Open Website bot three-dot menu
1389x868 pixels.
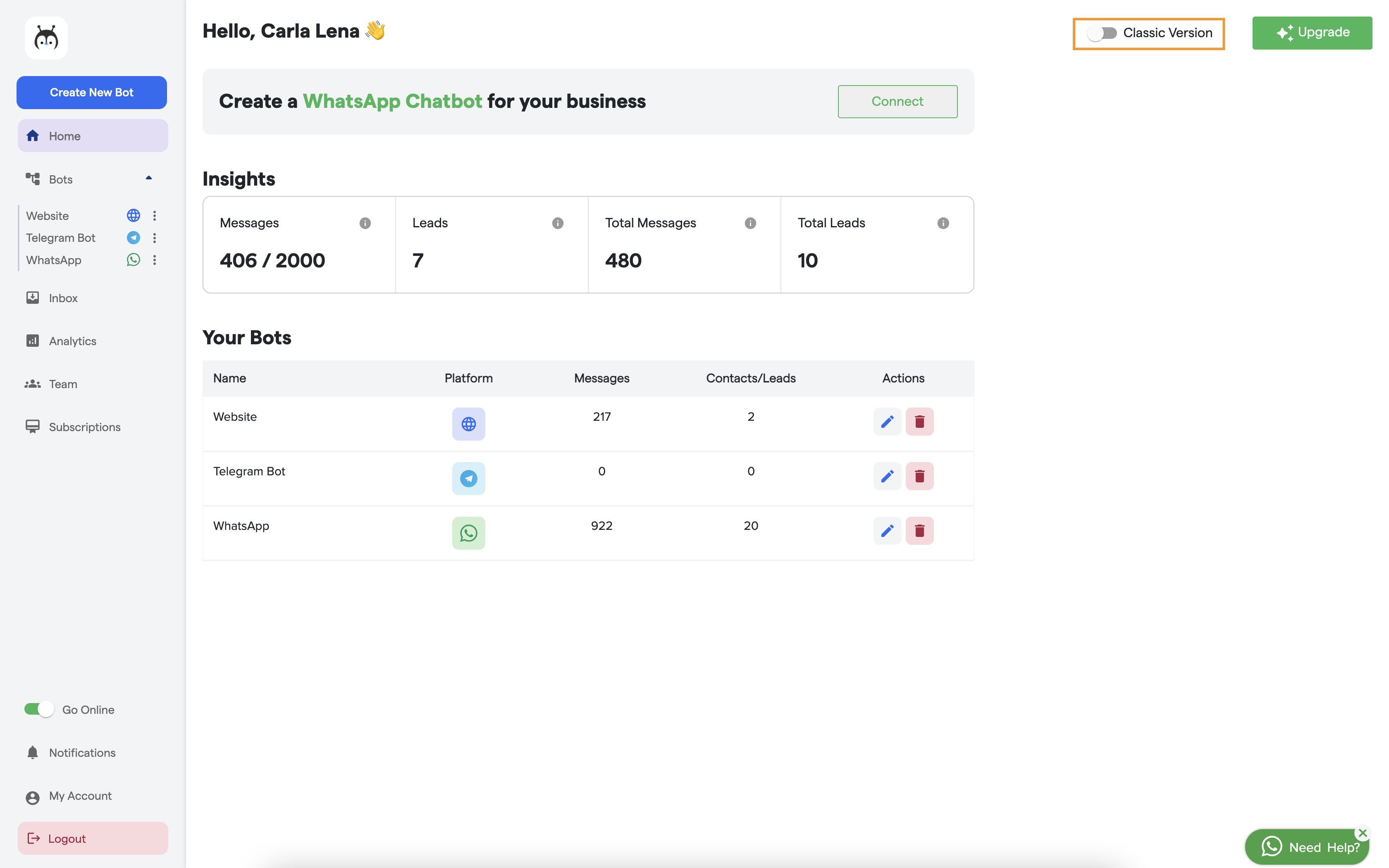point(154,215)
